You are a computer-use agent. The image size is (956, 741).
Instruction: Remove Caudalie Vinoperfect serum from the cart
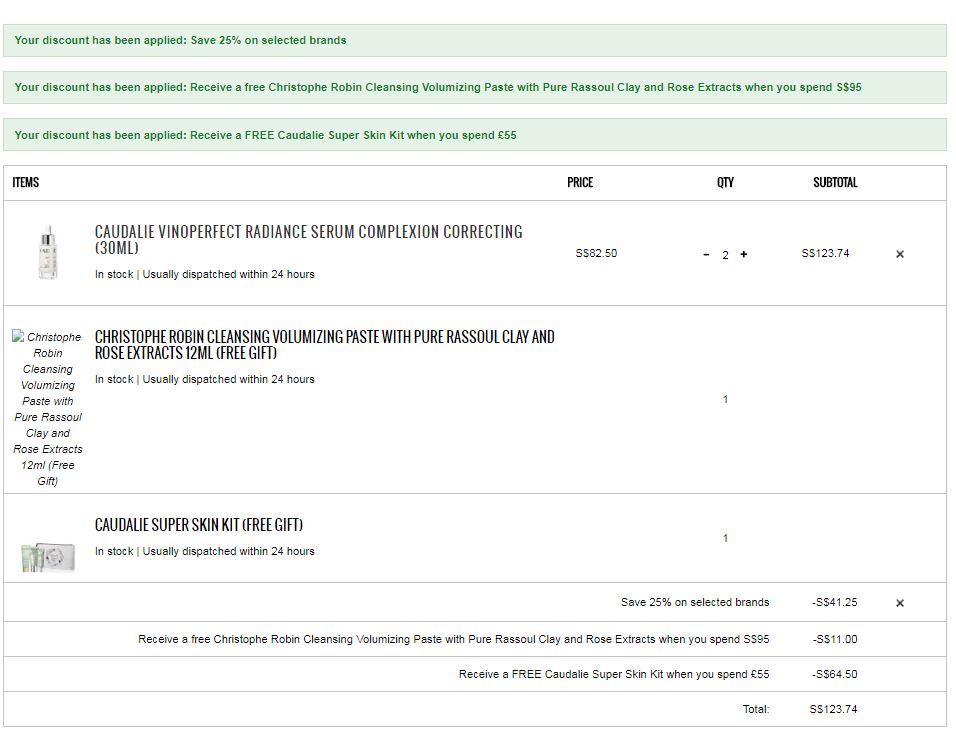[899, 254]
